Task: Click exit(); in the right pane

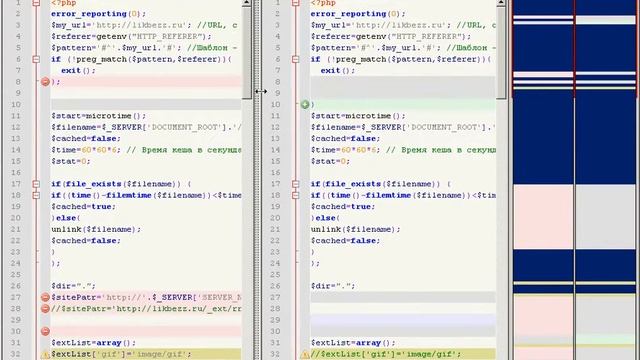Action: coord(338,71)
